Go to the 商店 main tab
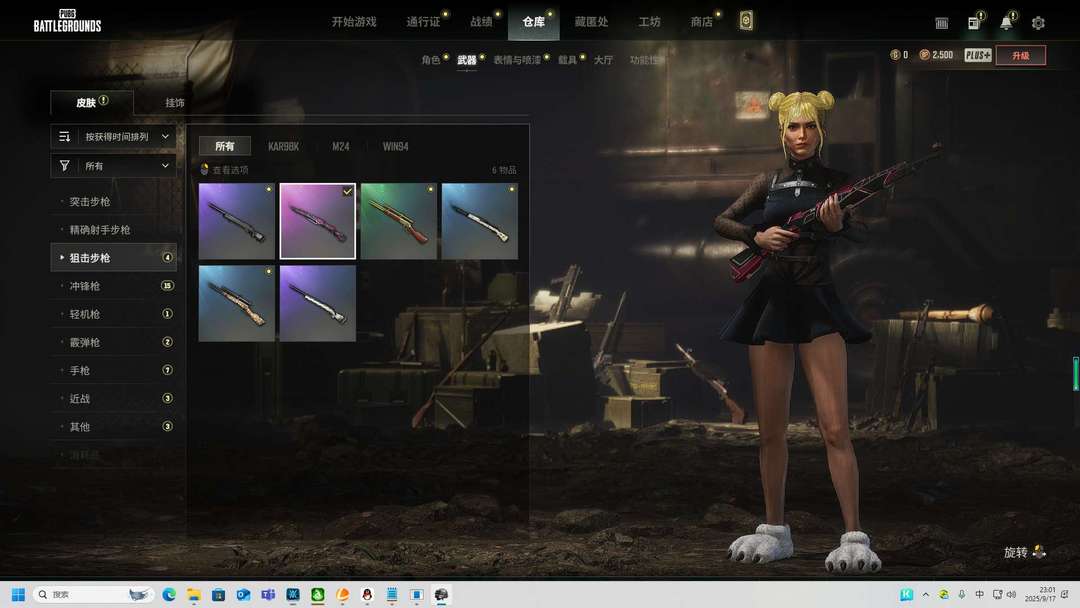The width and height of the screenshot is (1080, 608). click(x=702, y=22)
